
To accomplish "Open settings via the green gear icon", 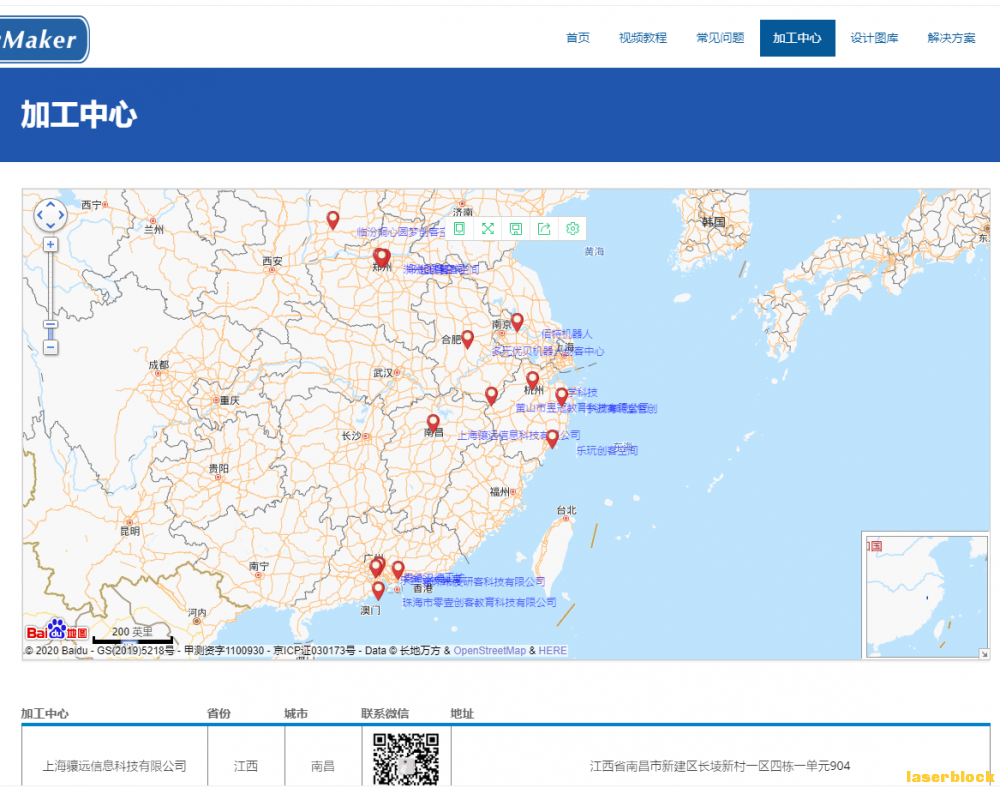I will coord(573,229).
